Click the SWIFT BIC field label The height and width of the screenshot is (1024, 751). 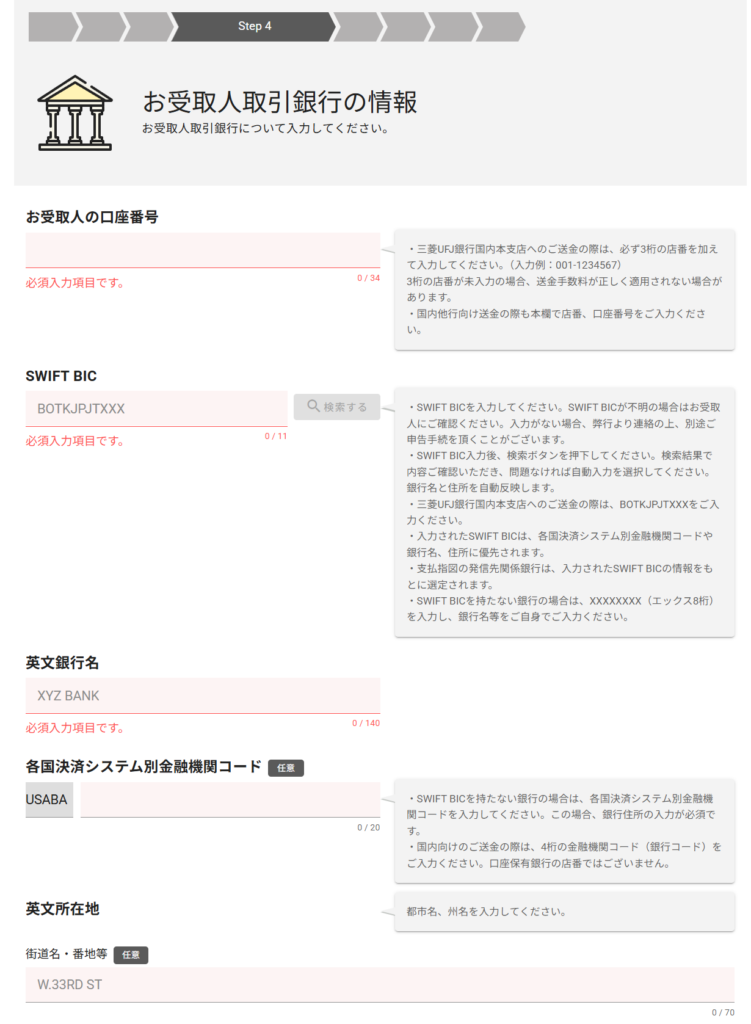[x=61, y=376]
